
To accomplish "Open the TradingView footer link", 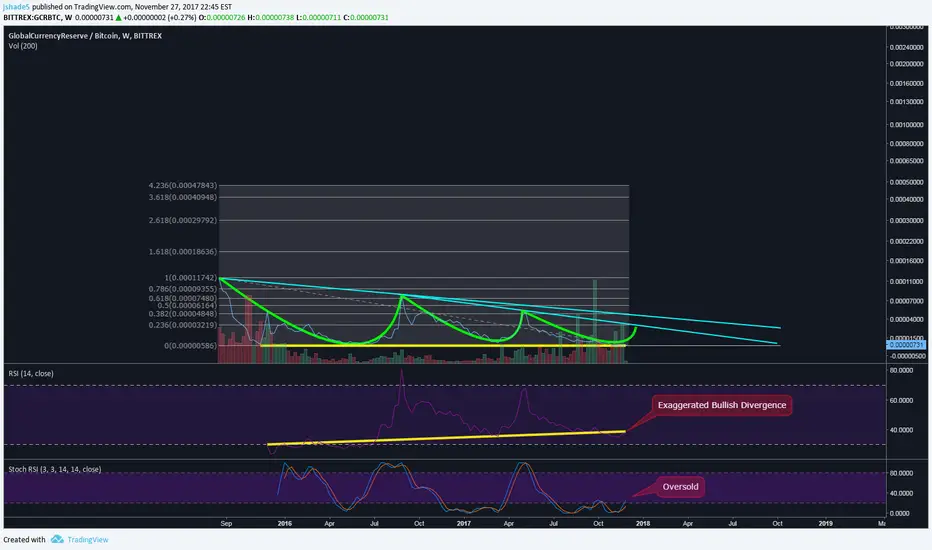I will [x=88, y=540].
